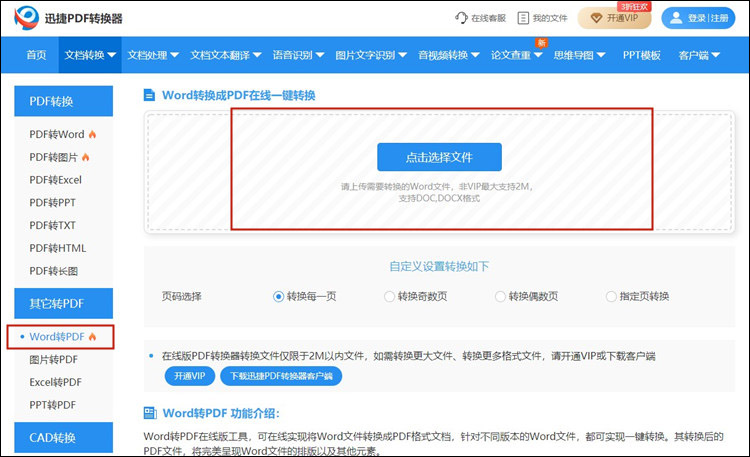
Task: Open PDF转长图 in sidebar
Action: (x=54, y=271)
